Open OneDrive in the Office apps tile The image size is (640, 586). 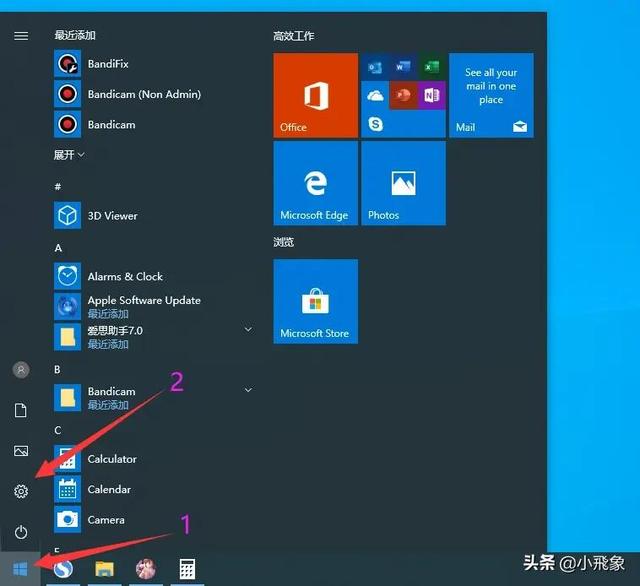click(375, 95)
